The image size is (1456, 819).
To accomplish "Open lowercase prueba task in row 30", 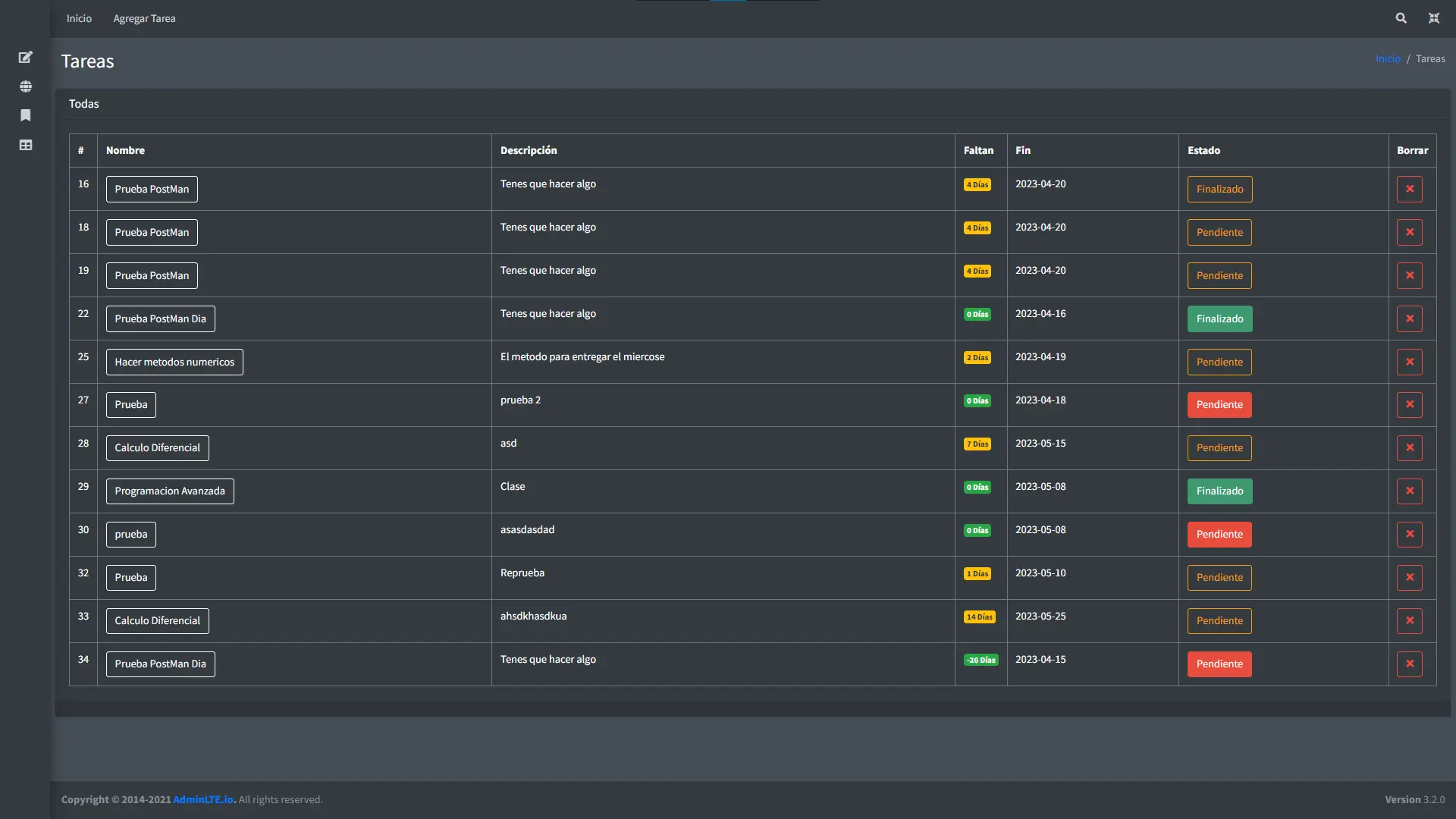I will click(131, 534).
